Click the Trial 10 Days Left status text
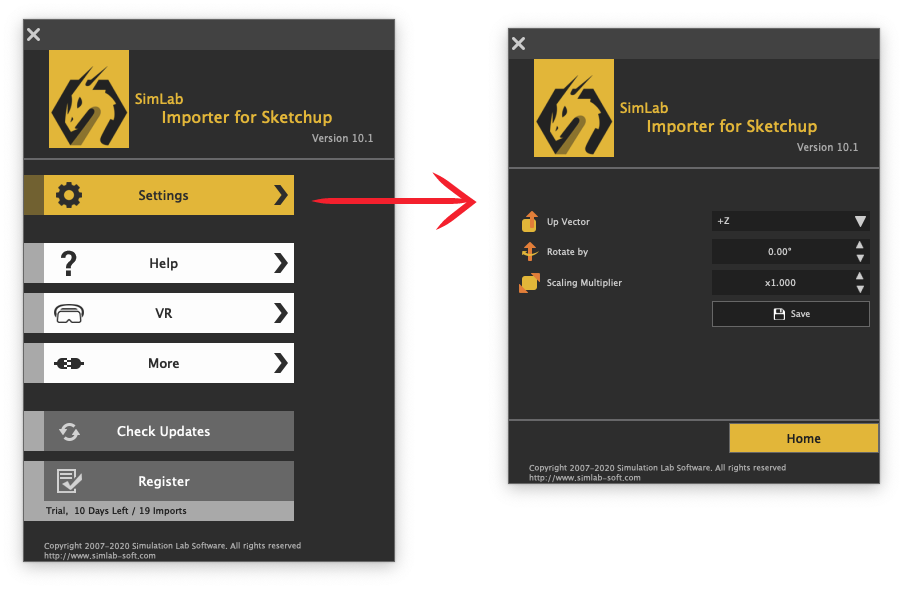 (116, 511)
